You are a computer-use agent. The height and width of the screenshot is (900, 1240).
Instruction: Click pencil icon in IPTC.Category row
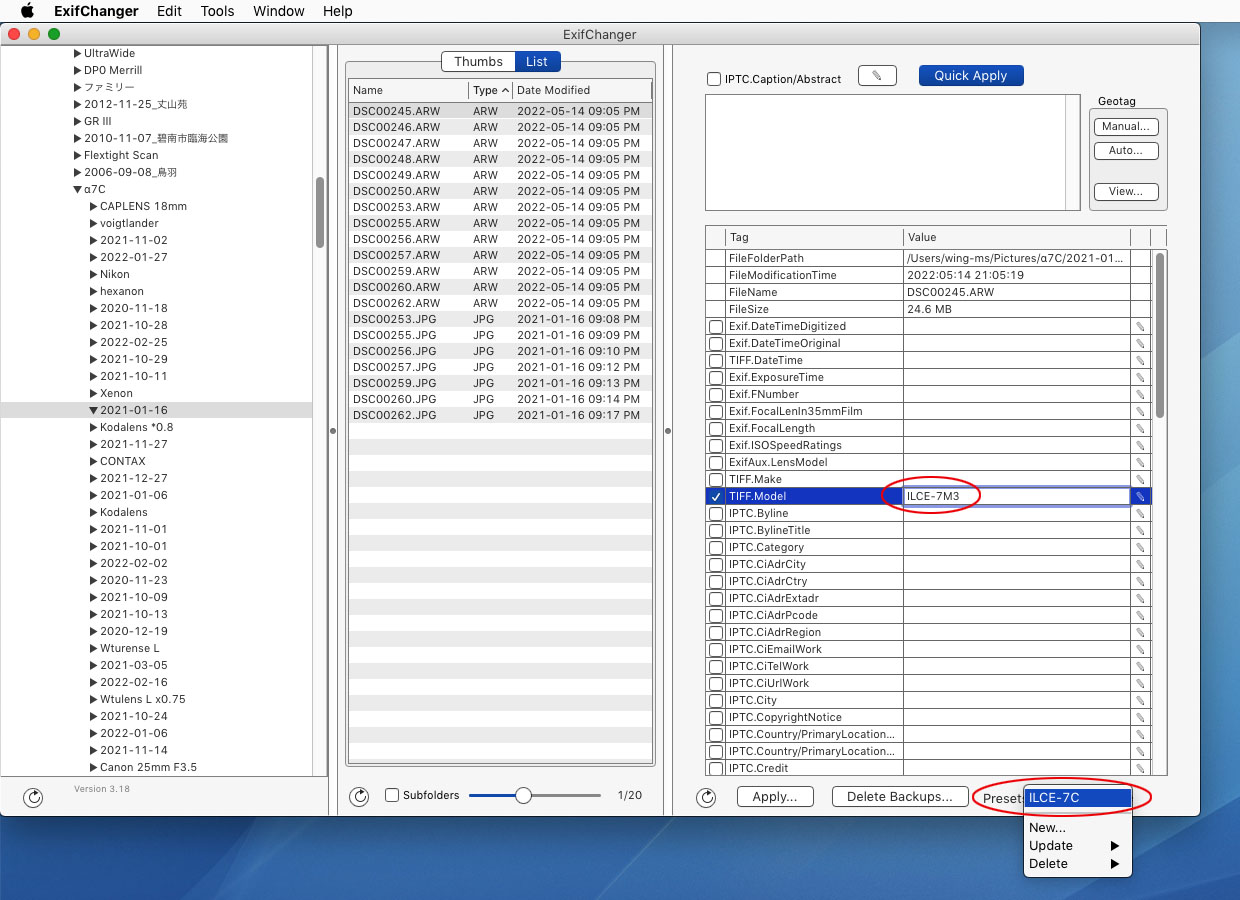click(x=1140, y=547)
